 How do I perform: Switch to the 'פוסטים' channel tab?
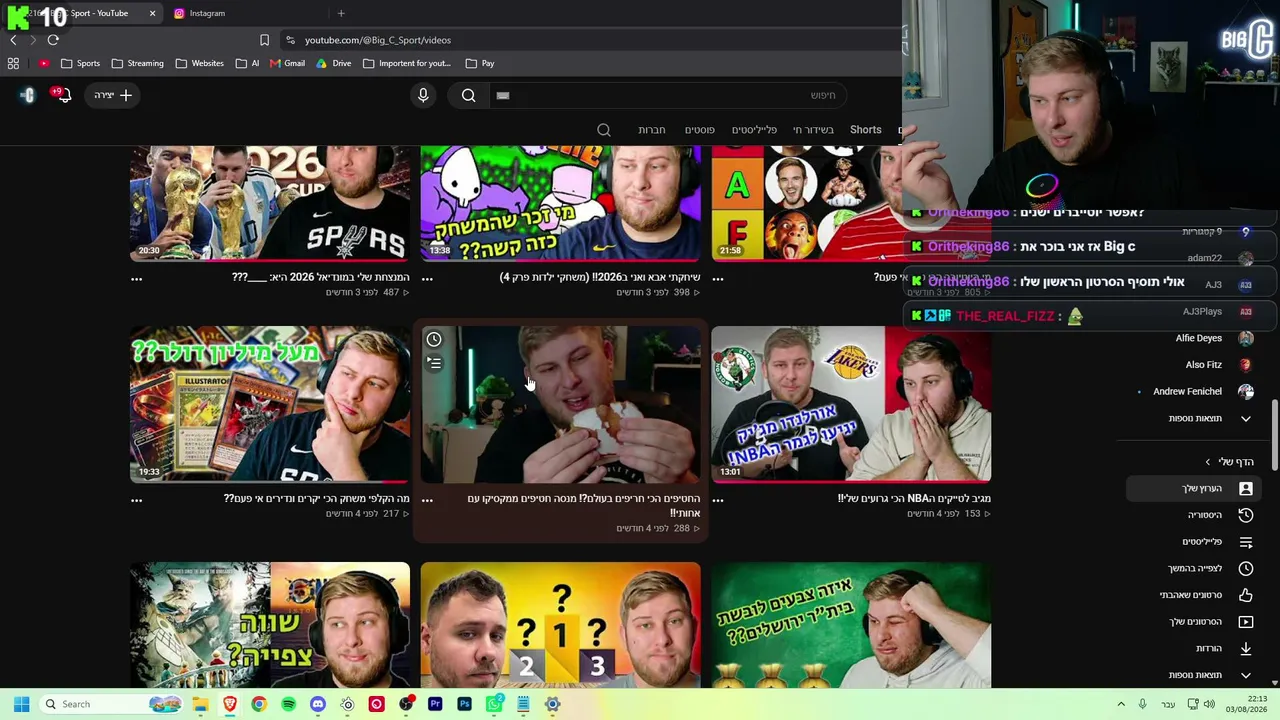pos(699,130)
